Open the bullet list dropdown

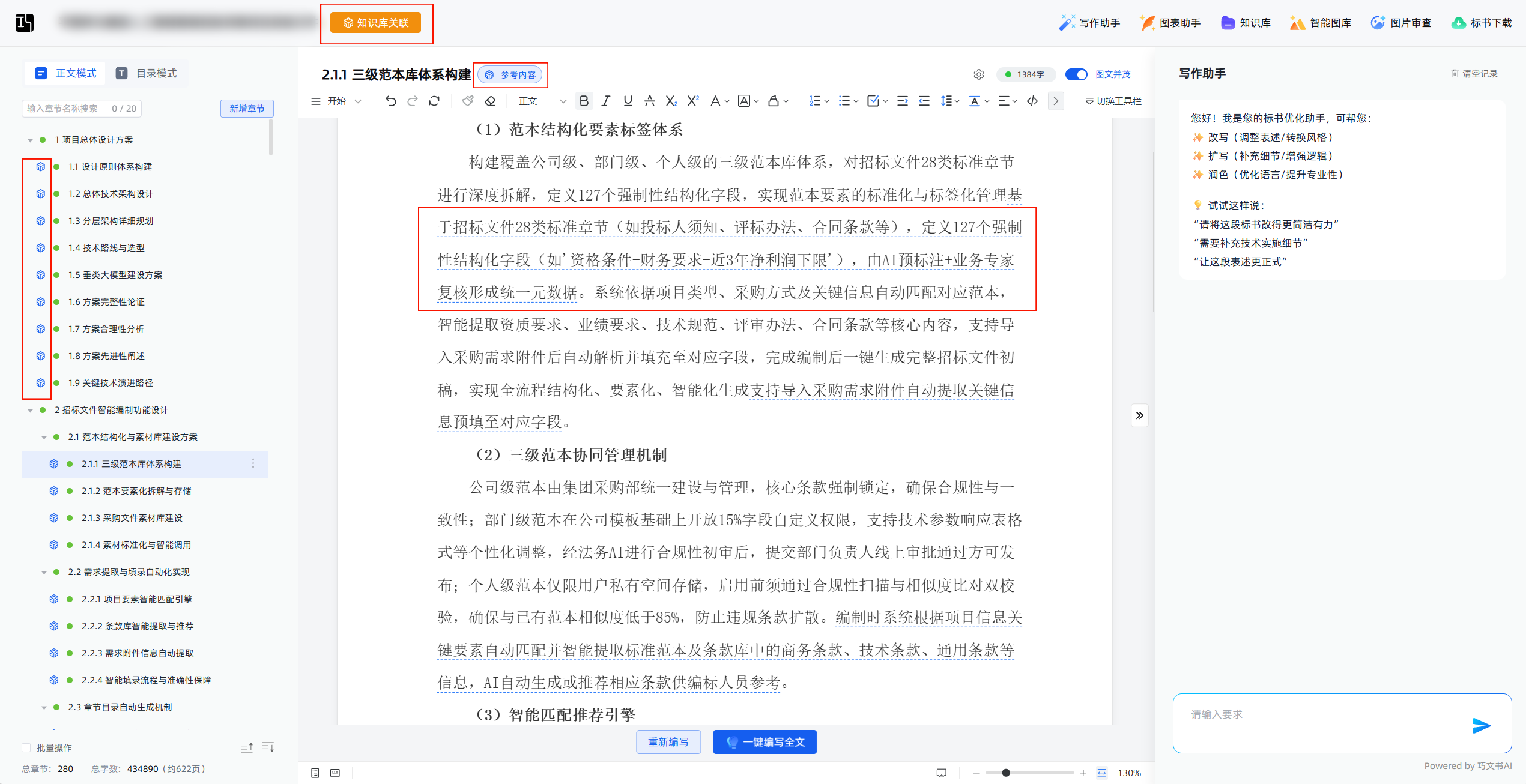tap(849, 101)
